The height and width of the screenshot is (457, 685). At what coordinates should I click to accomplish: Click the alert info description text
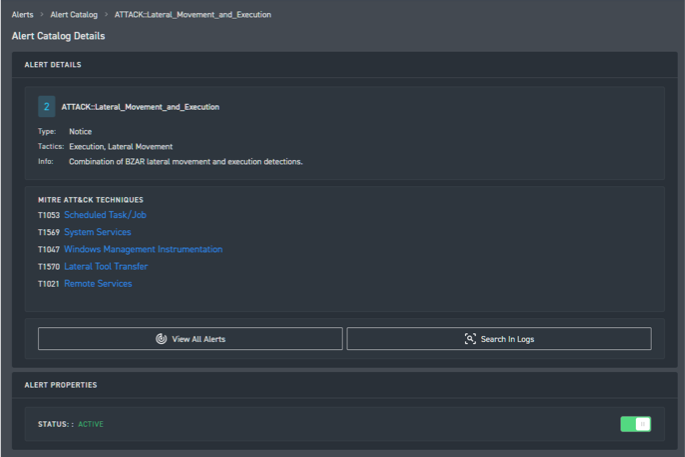click(185, 161)
